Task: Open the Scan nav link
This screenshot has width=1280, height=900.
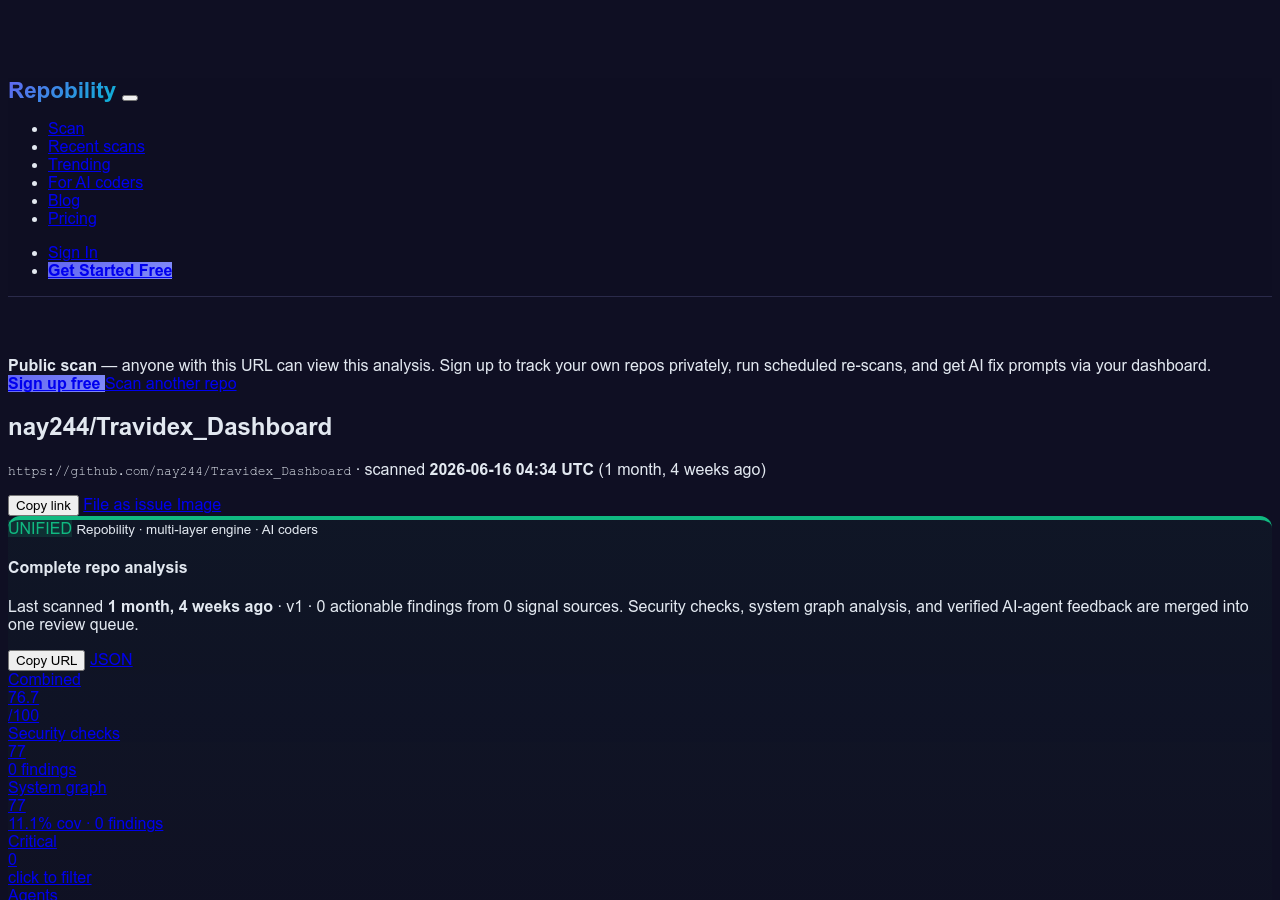Action: (x=66, y=128)
